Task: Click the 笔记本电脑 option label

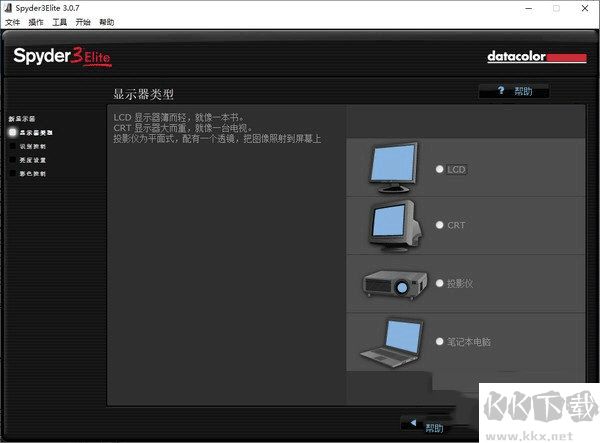Action: 469,342
